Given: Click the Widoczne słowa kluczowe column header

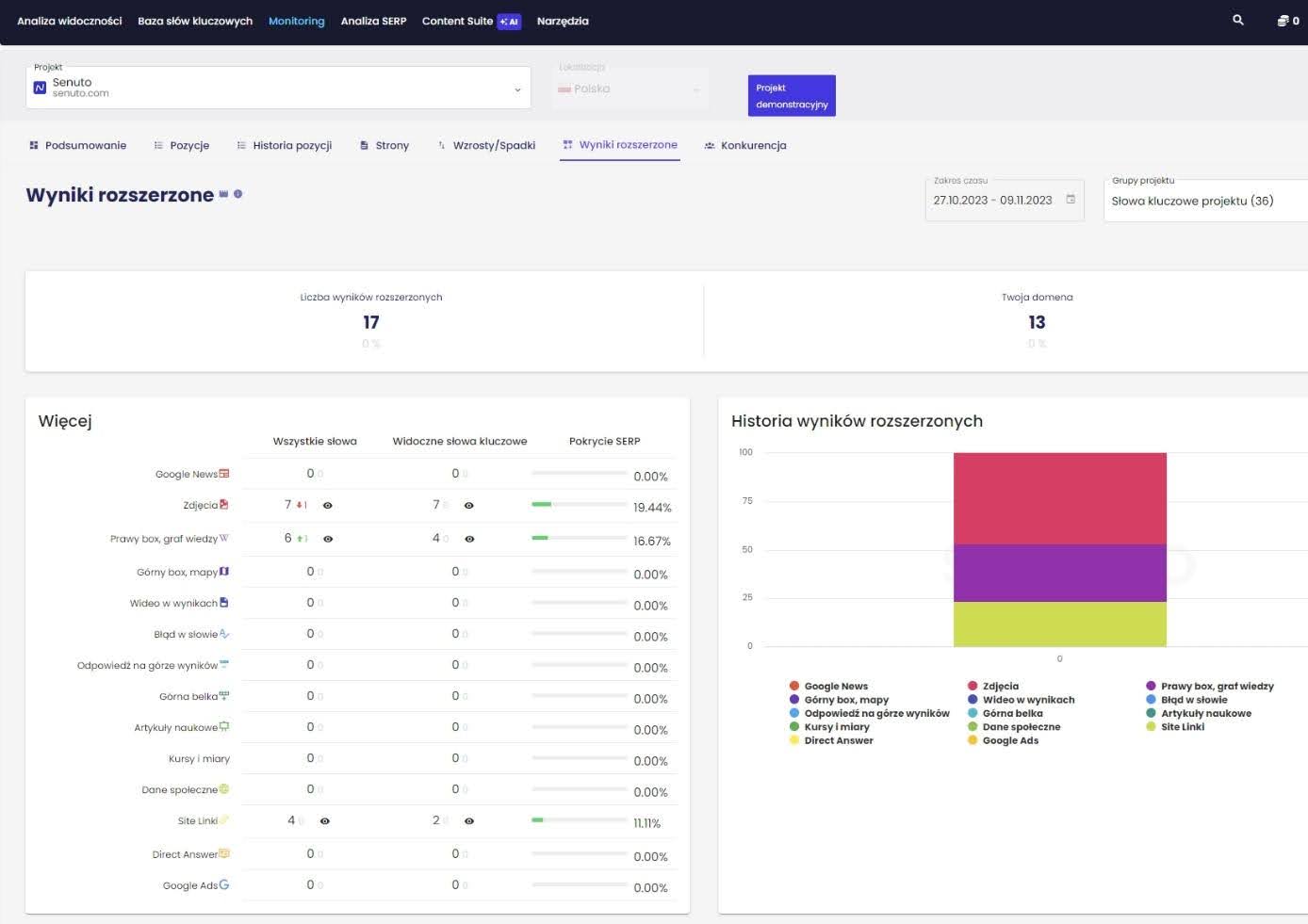Looking at the screenshot, I should [x=460, y=441].
